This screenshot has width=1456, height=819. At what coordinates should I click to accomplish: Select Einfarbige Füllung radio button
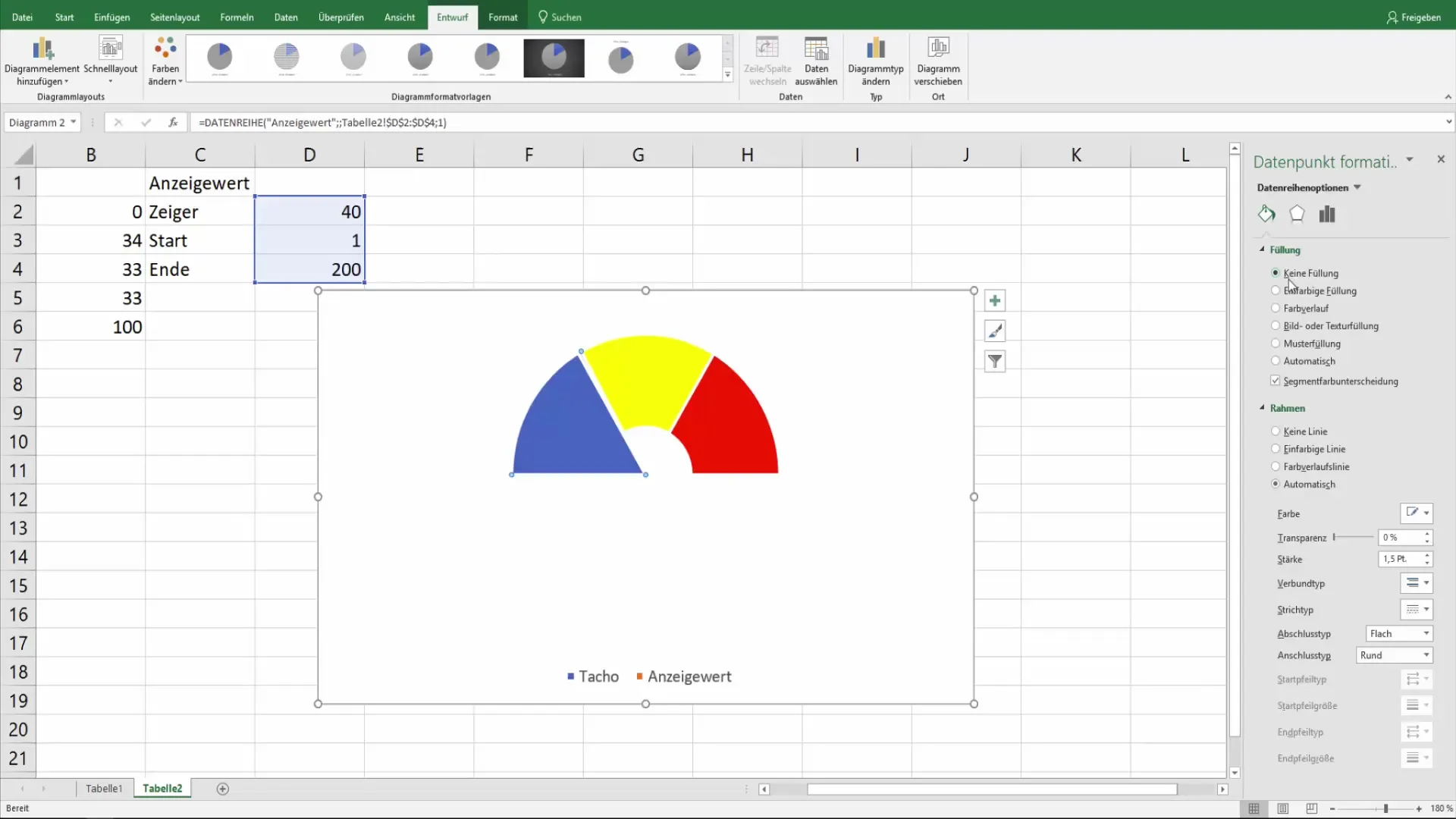(1276, 290)
